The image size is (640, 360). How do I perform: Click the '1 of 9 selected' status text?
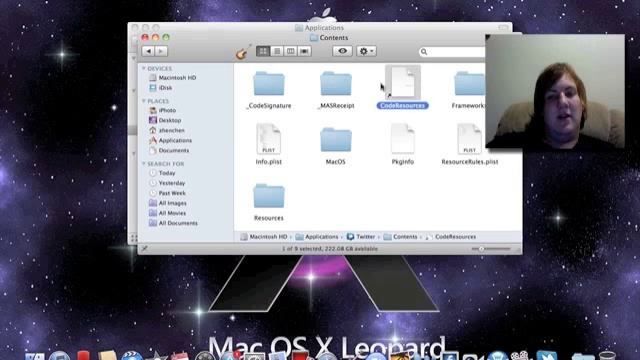coord(329,249)
